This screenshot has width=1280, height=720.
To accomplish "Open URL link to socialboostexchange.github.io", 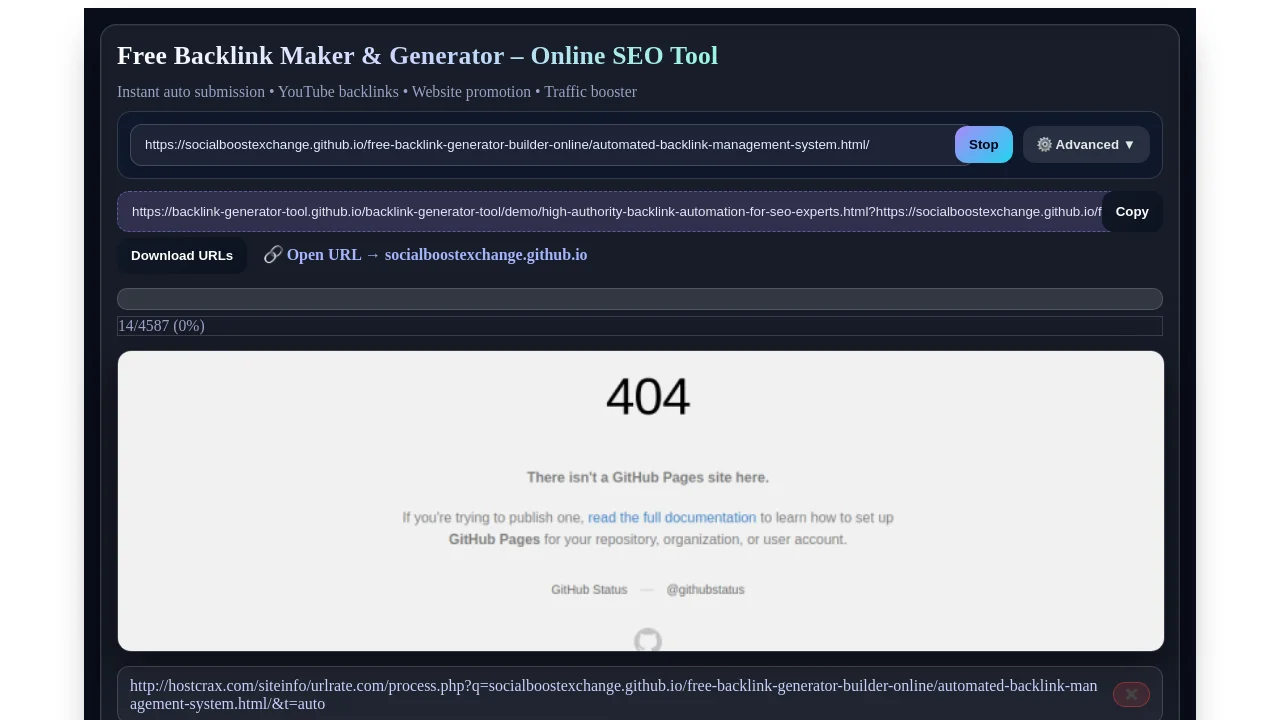I will click(x=437, y=255).
